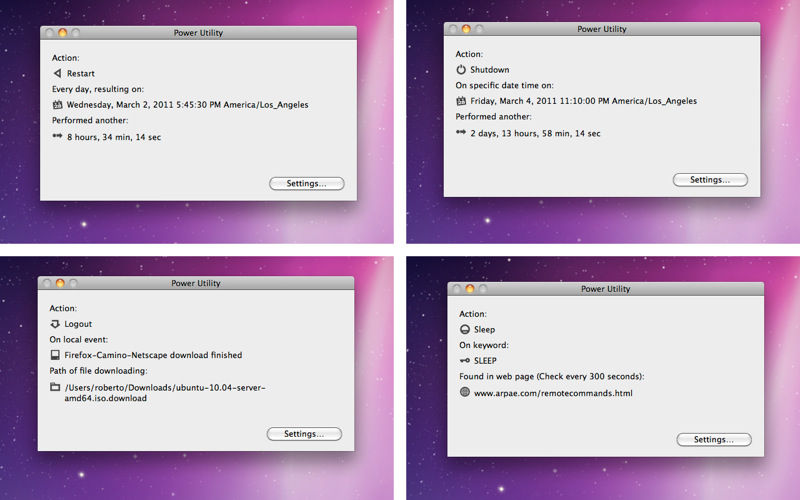Click the 'Shutdown' action text
This screenshot has width=800, height=500.
(490, 70)
